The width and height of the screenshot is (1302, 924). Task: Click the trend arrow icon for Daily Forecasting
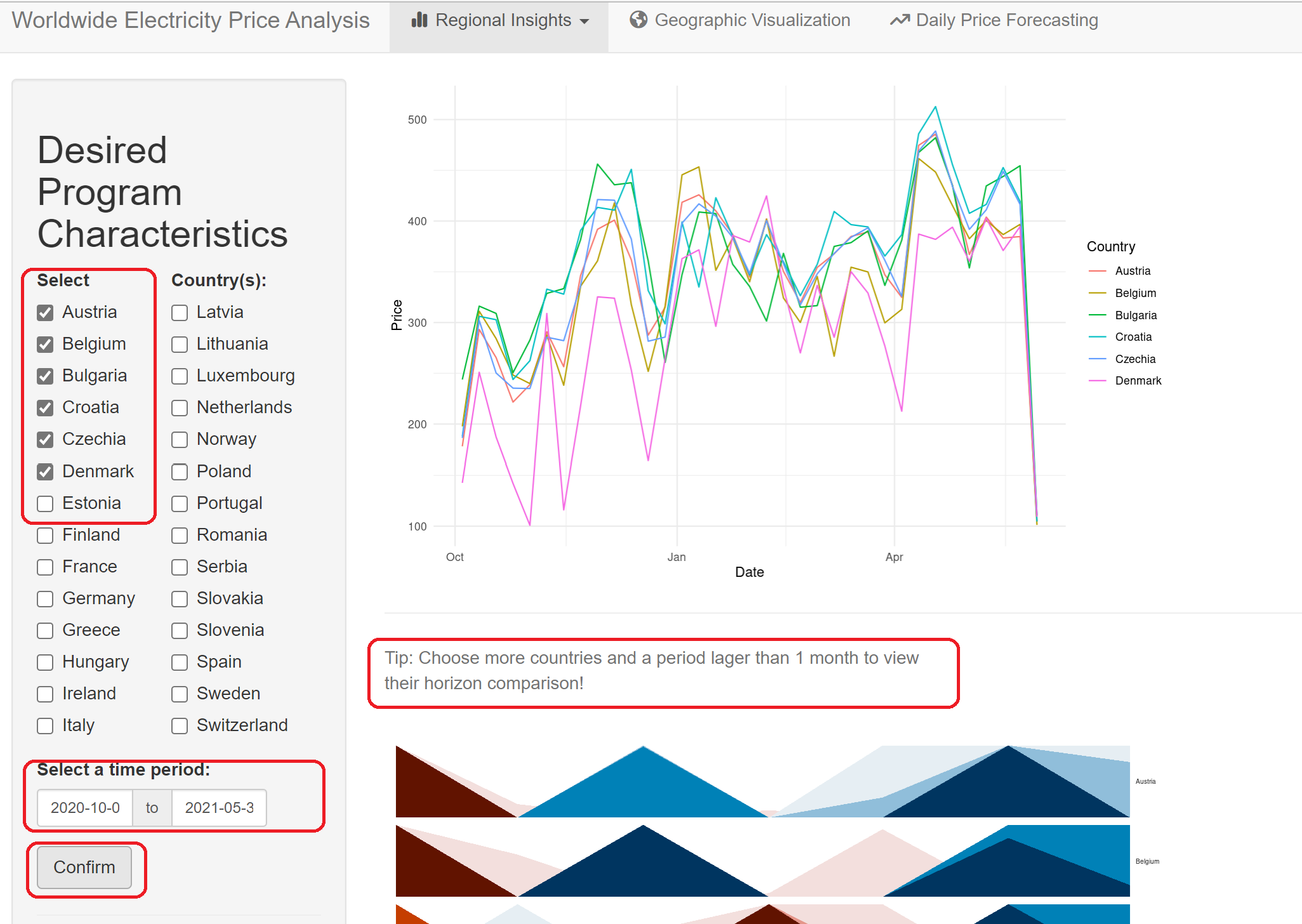coord(899,20)
